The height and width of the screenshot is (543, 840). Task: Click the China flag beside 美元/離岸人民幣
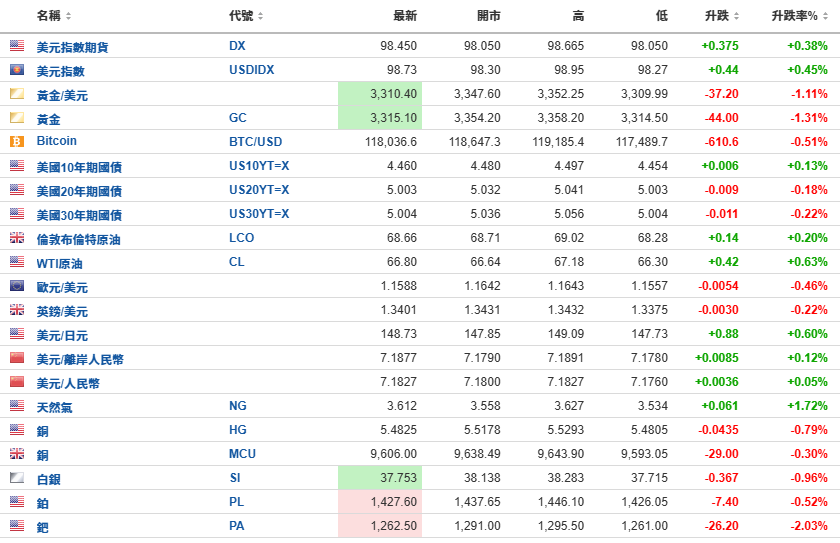17,357
